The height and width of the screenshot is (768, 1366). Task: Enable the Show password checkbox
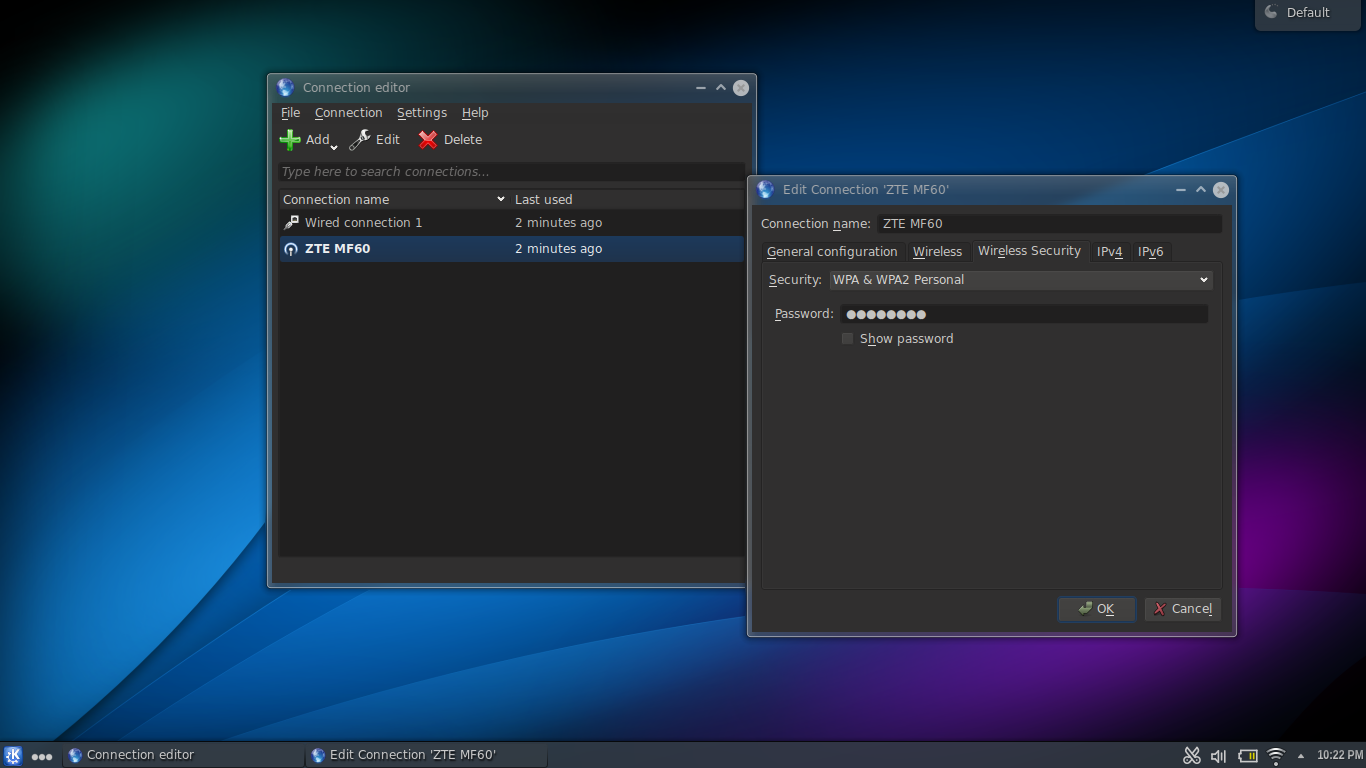[x=847, y=339]
